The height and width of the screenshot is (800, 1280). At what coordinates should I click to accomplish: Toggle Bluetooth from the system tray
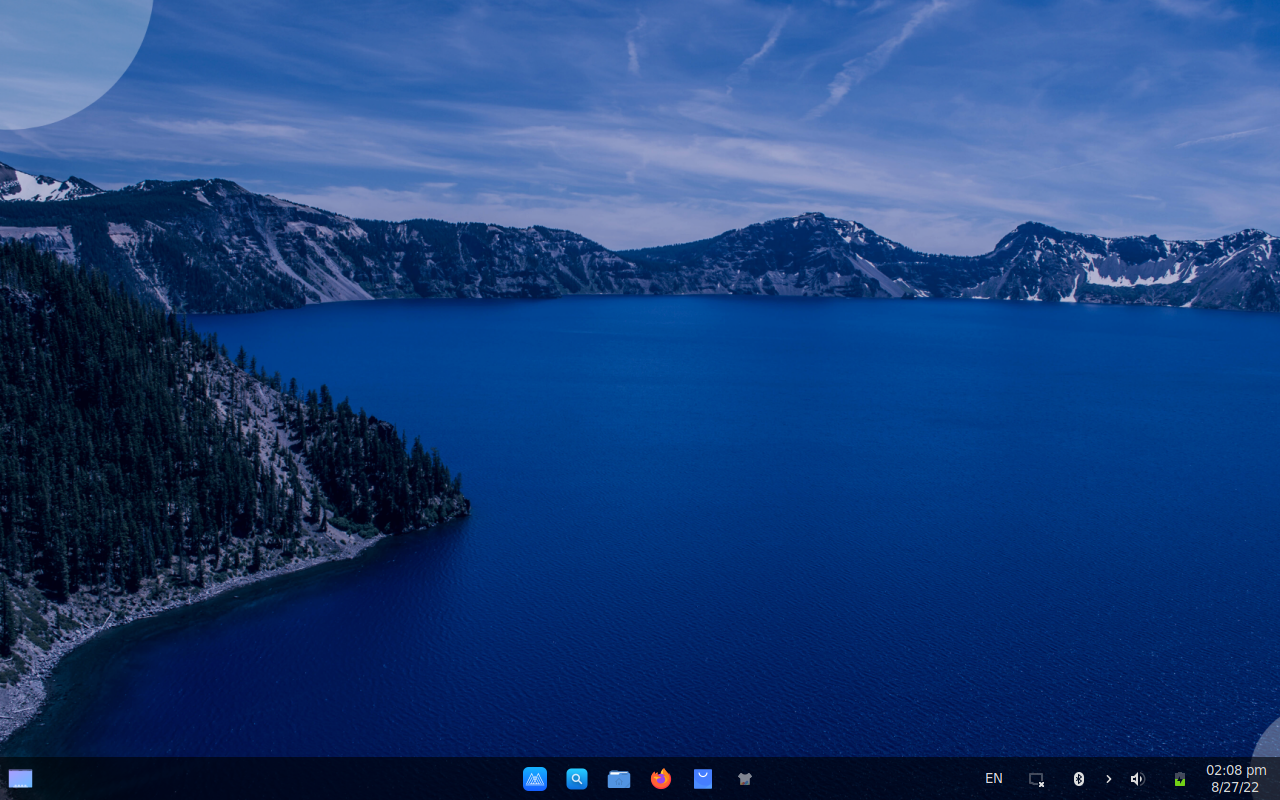1078,779
